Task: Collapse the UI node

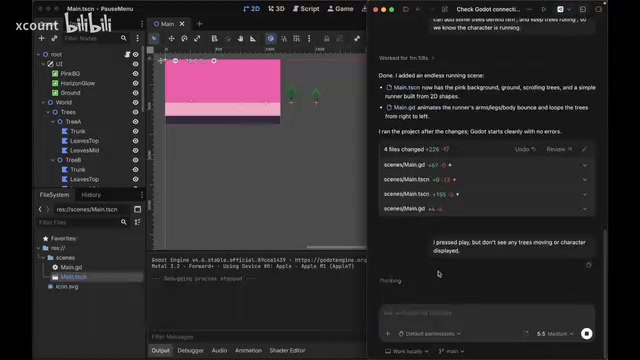Action: pyautogui.click(x=43, y=64)
